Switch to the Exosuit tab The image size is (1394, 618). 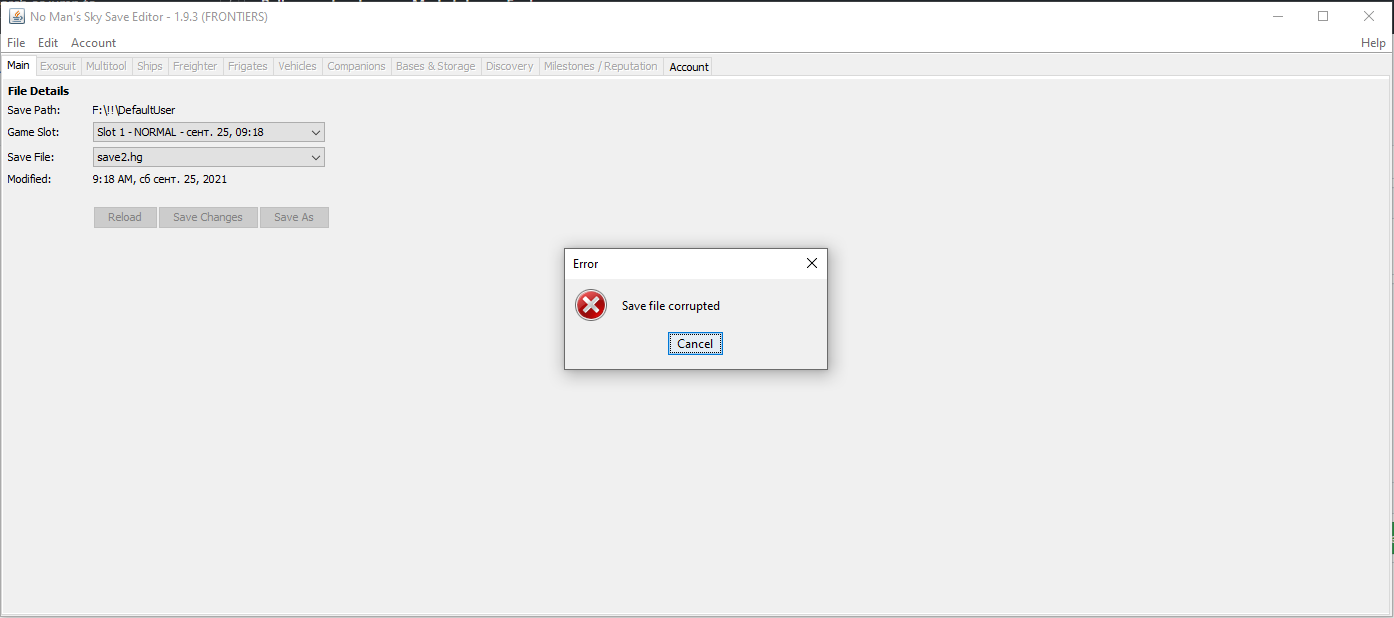(57, 66)
